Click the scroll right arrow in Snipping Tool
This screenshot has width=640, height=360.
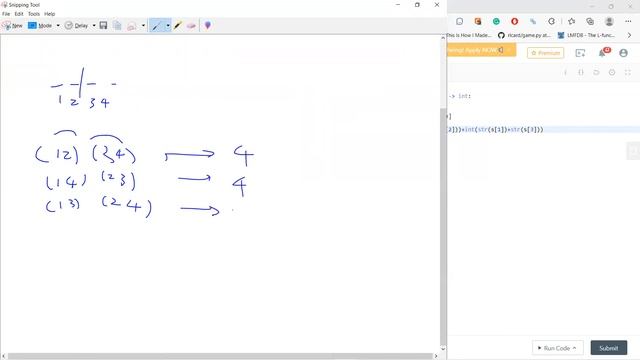(436, 356)
